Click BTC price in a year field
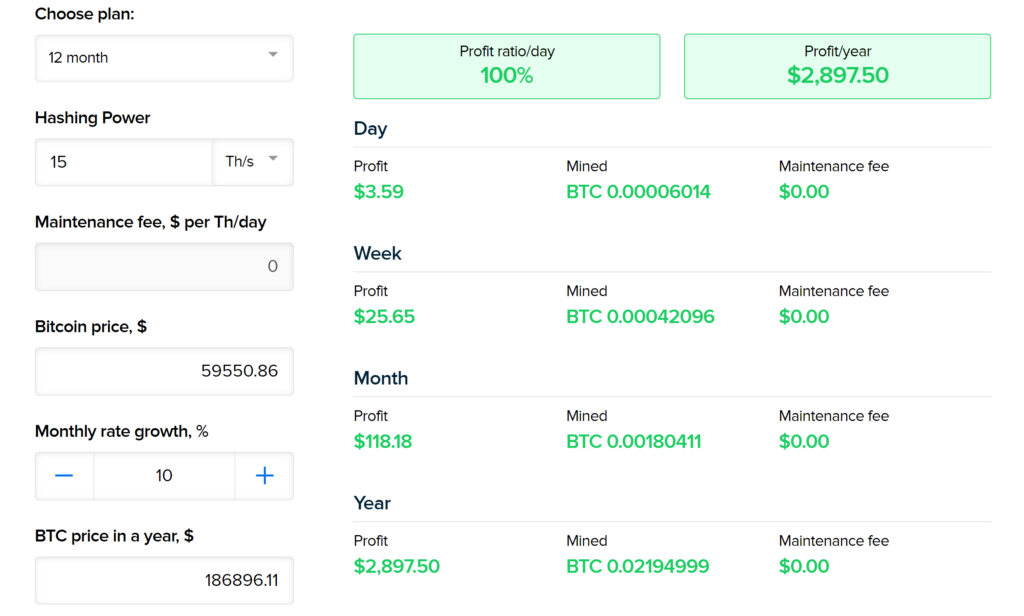The height and width of the screenshot is (616, 1024). 164,580
